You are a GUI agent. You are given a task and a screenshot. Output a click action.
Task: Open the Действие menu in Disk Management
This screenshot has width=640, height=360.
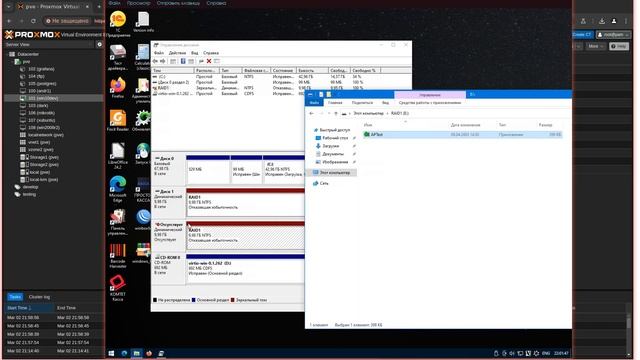pyautogui.click(x=177, y=53)
